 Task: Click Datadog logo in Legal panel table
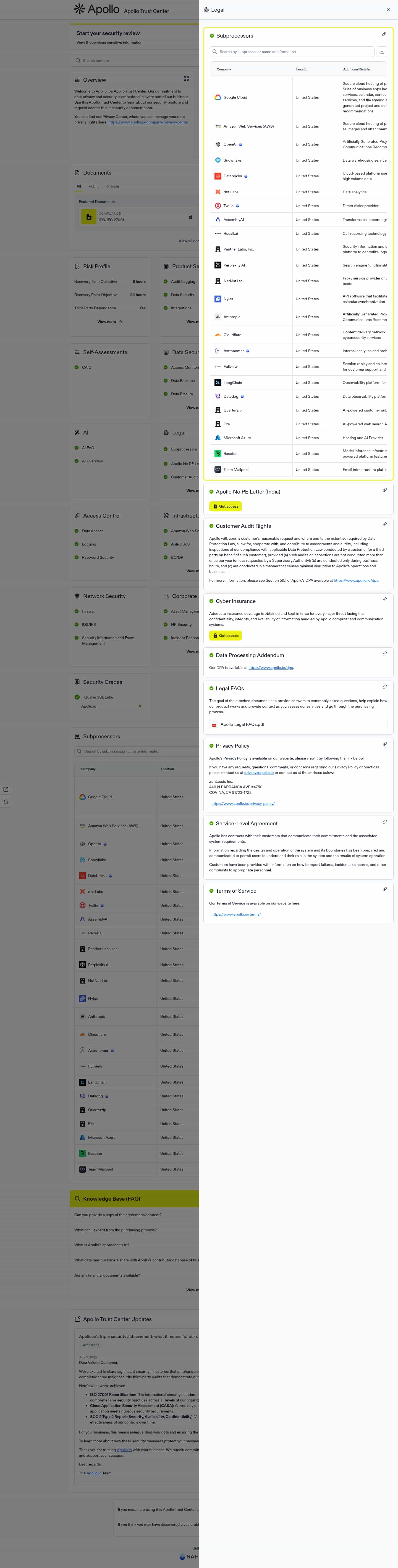(218, 396)
